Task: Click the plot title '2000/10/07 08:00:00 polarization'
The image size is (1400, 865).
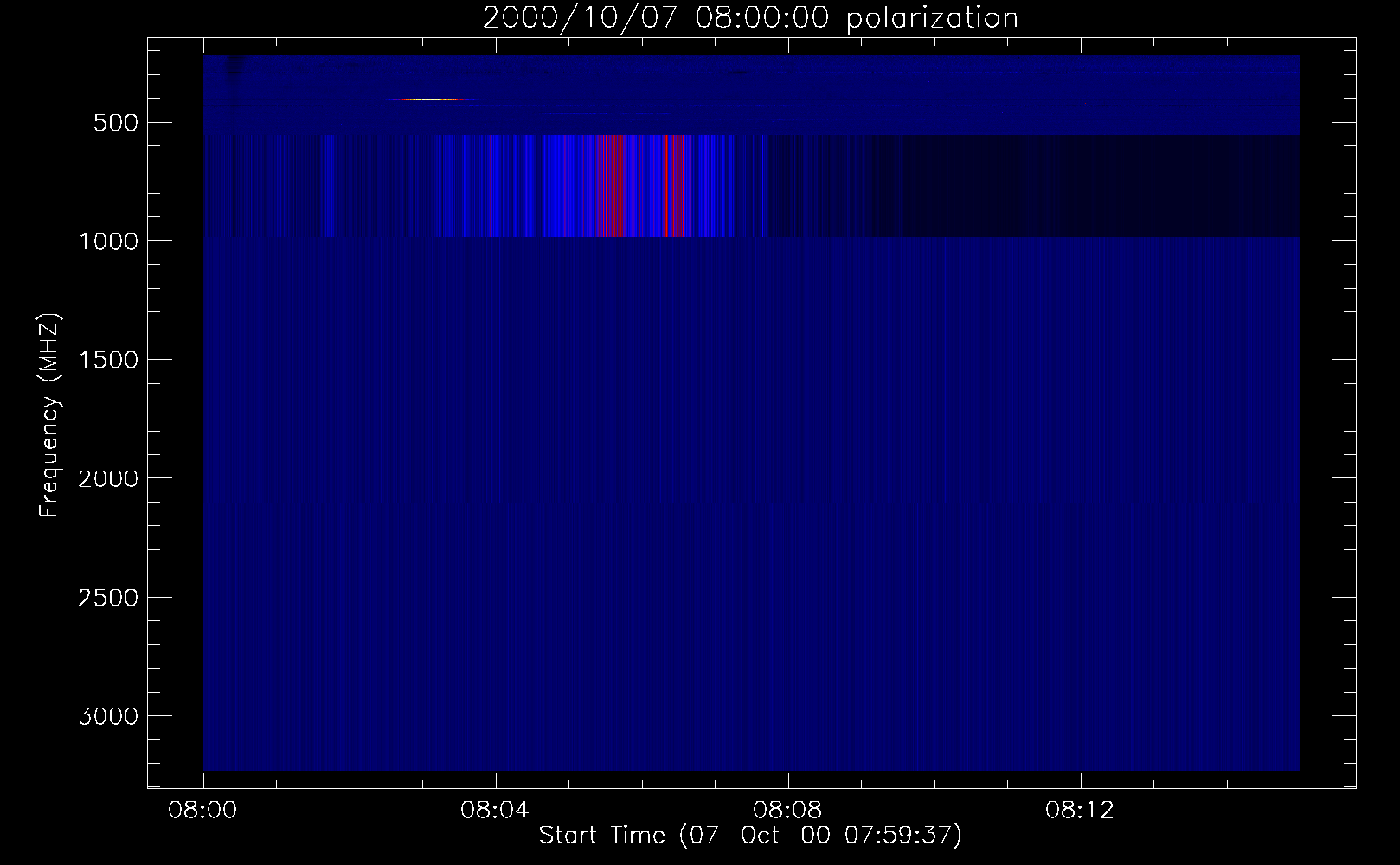Action: 750,18
